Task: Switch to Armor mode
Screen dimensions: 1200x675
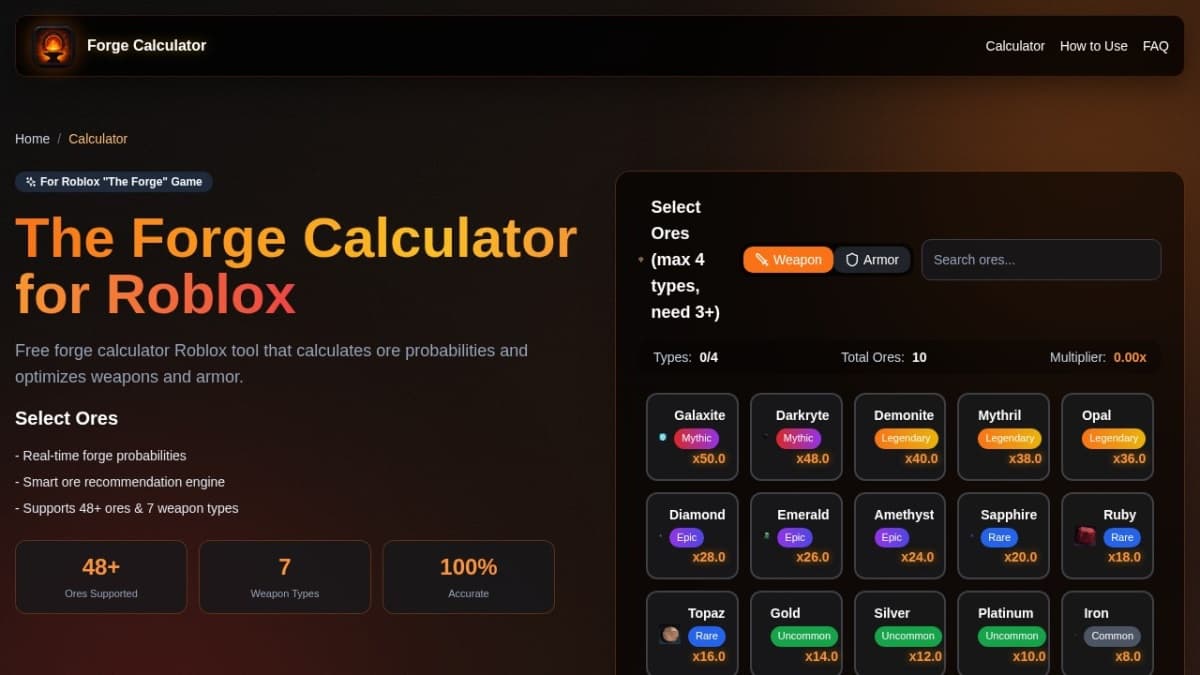Action: point(872,259)
